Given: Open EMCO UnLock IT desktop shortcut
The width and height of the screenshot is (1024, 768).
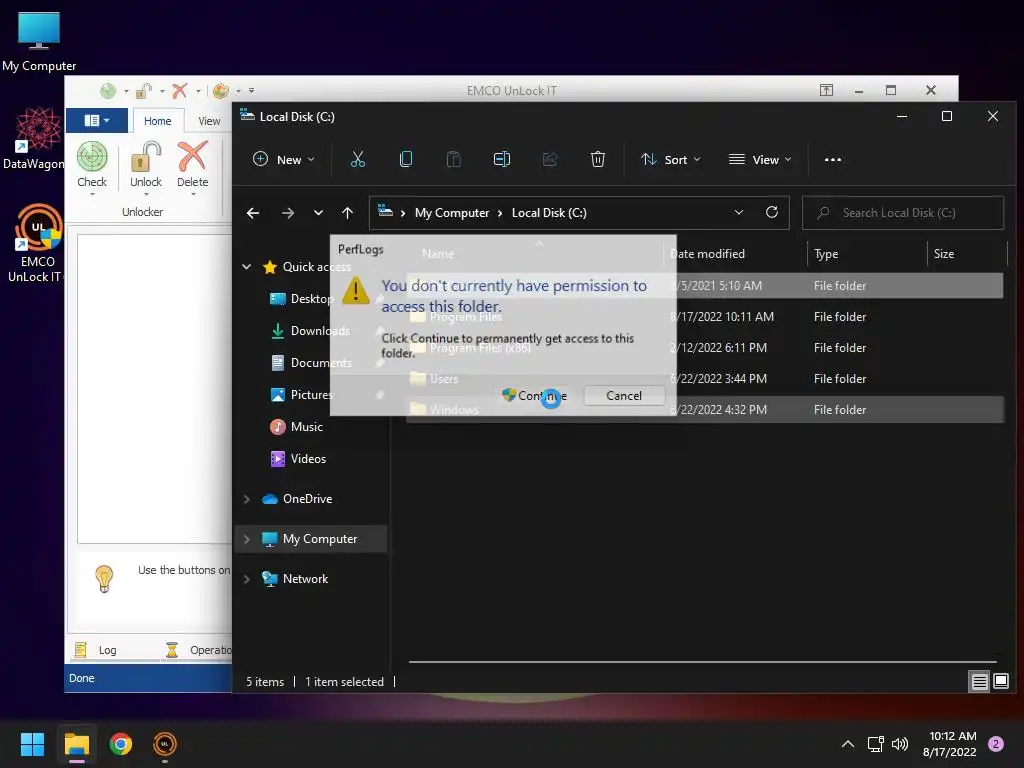Looking at the screenshot, I should [x=38, y=243].
